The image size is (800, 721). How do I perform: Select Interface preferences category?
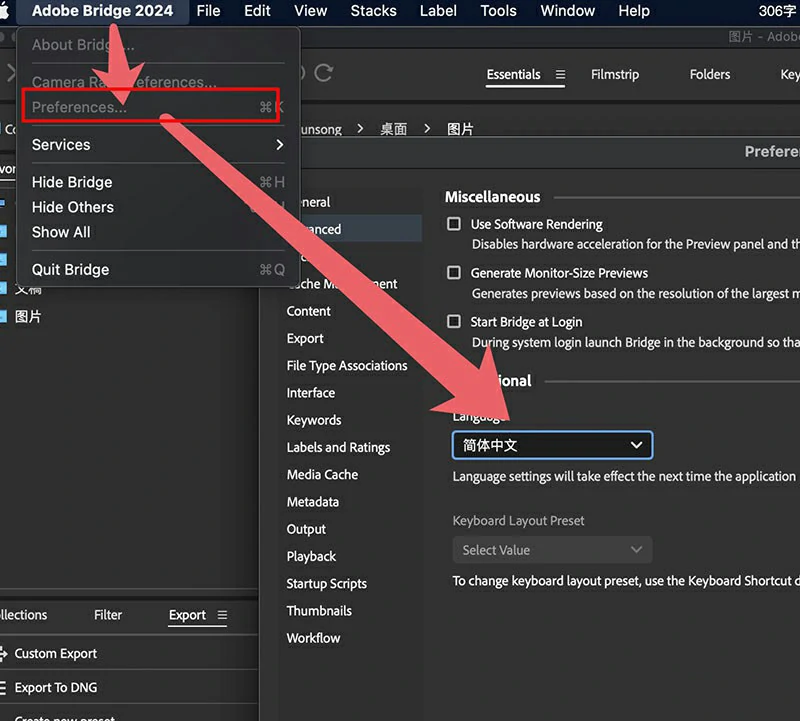(x=311, y=393)
